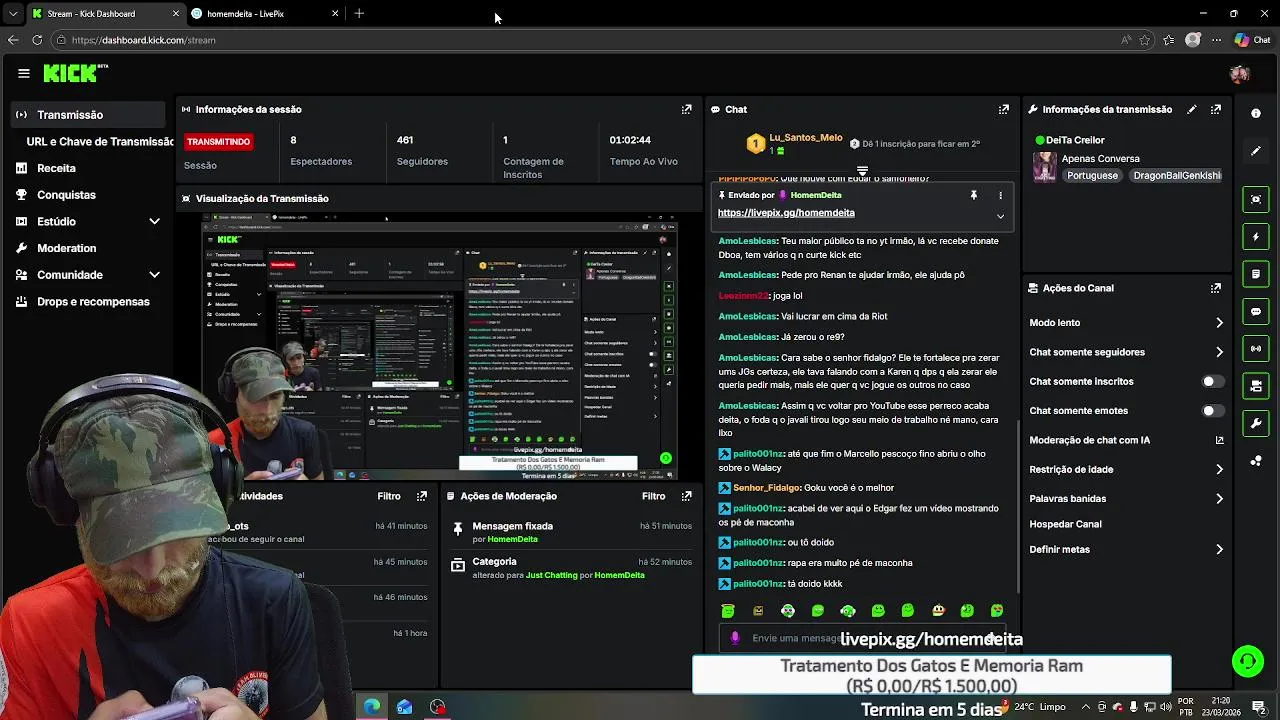Click the pencil icon in right rail
Image resolution: width=1280 pixels, height=720 pixels.
click(x=1256, y=151)
